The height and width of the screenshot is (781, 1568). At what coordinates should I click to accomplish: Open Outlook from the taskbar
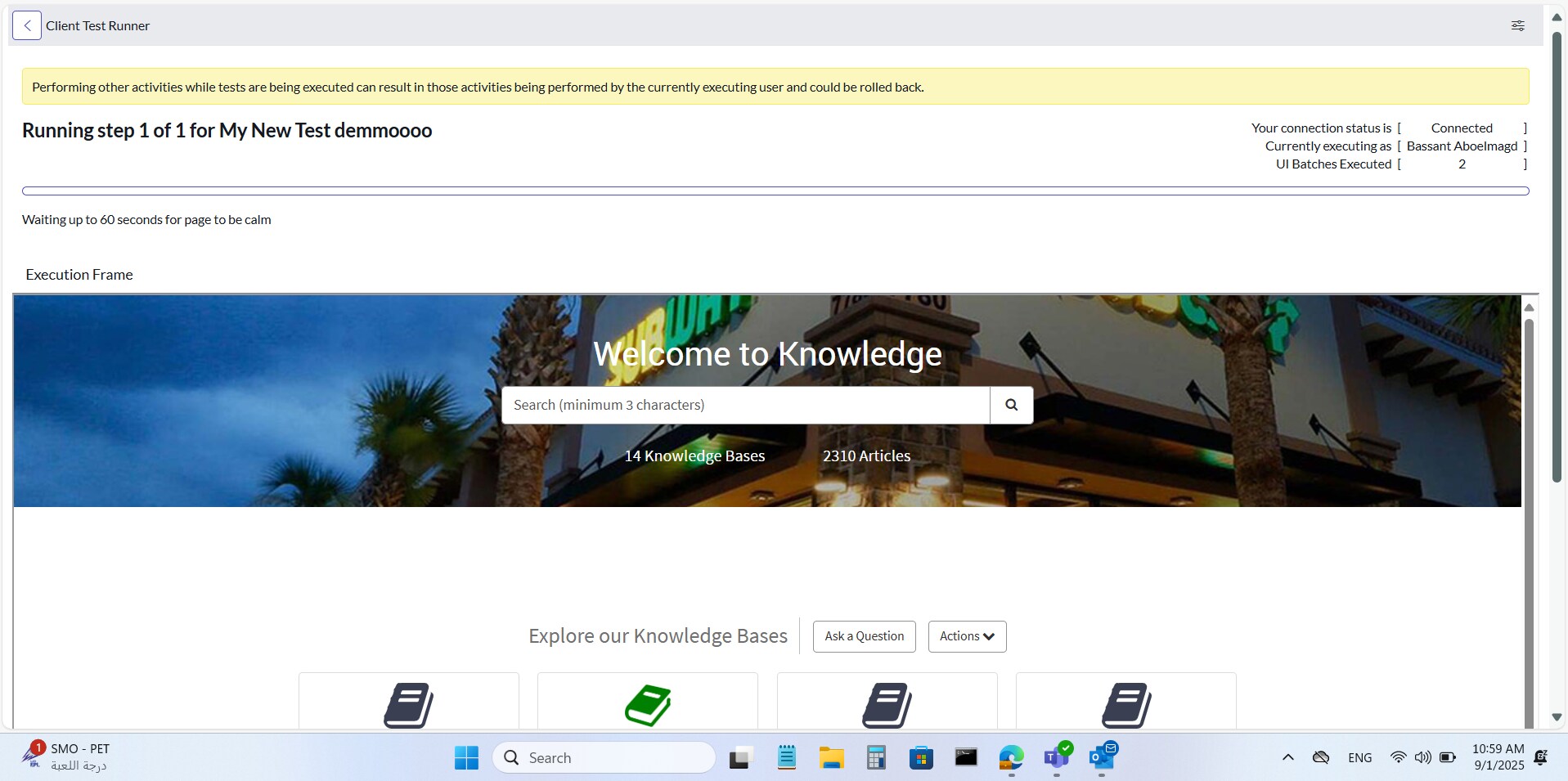1102,757
